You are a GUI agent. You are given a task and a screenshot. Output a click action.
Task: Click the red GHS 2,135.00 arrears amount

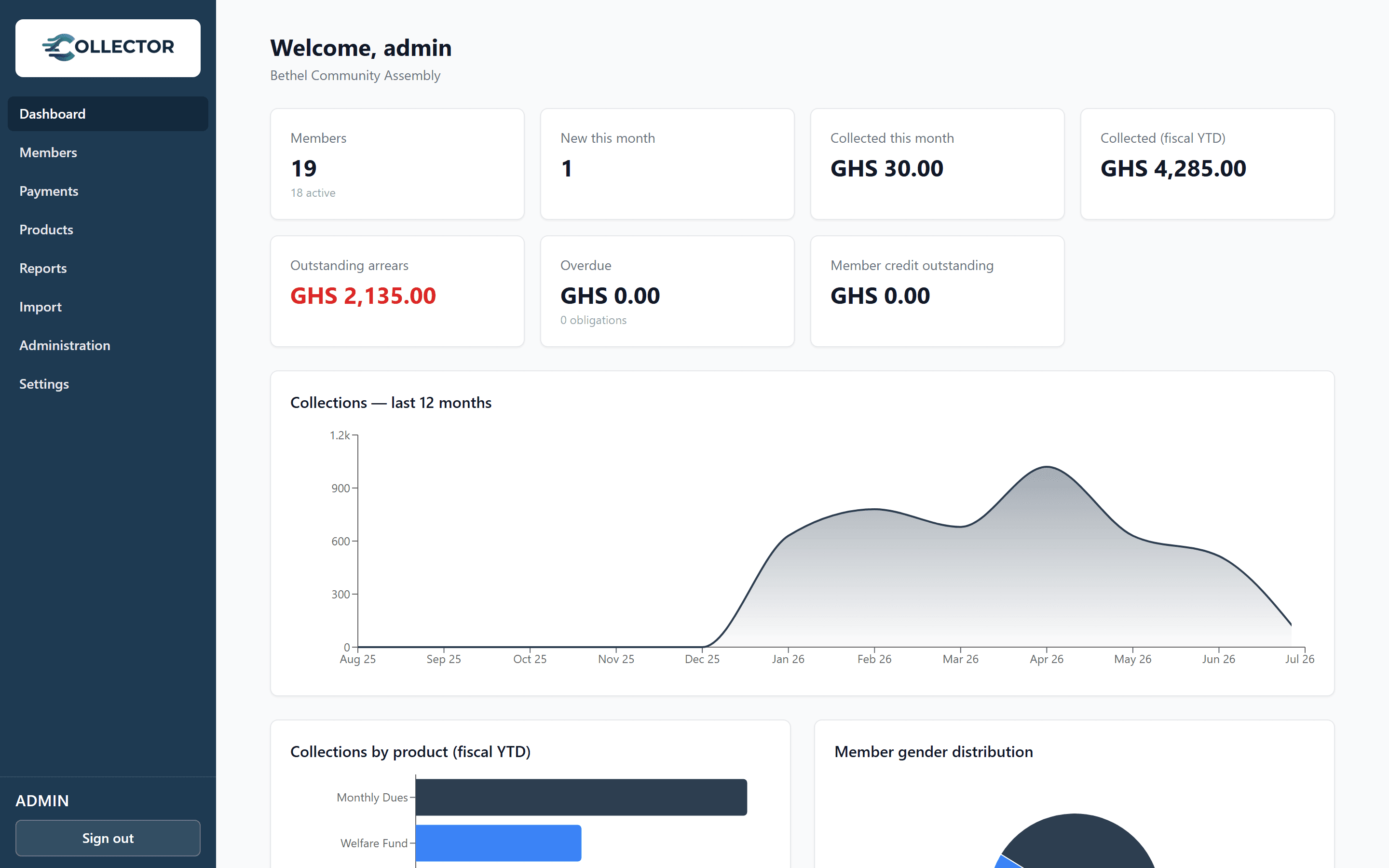tap(363, 296)
